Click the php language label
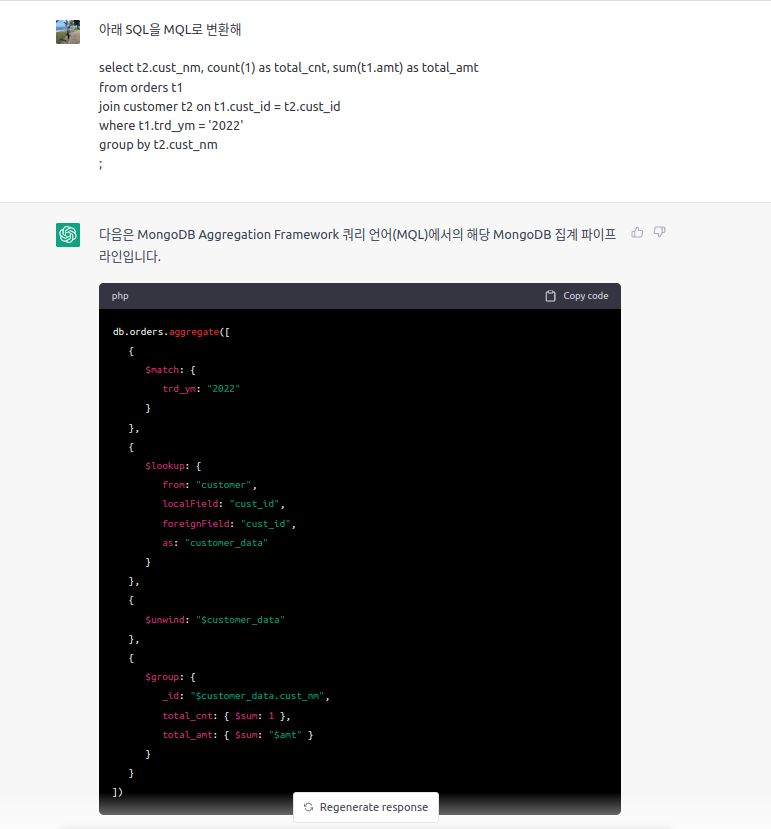The image size is (771, 829). [x=120, y=296]
